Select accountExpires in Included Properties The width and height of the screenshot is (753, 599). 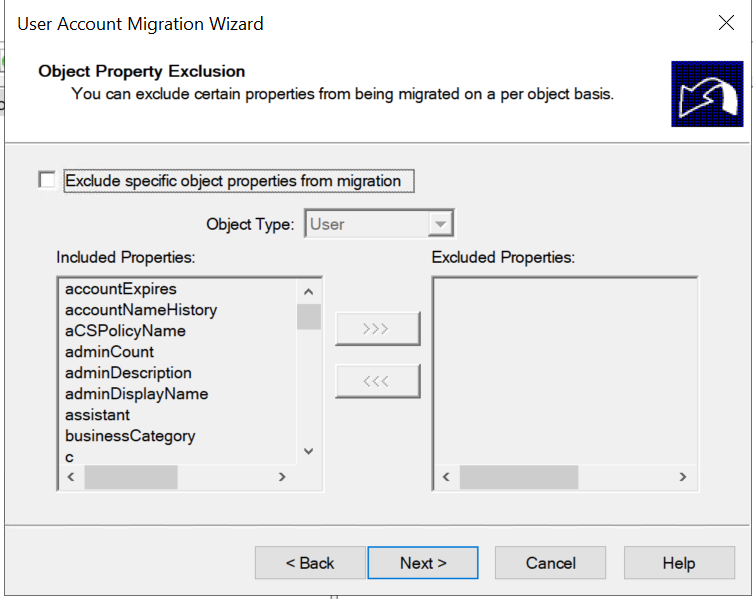121,289
